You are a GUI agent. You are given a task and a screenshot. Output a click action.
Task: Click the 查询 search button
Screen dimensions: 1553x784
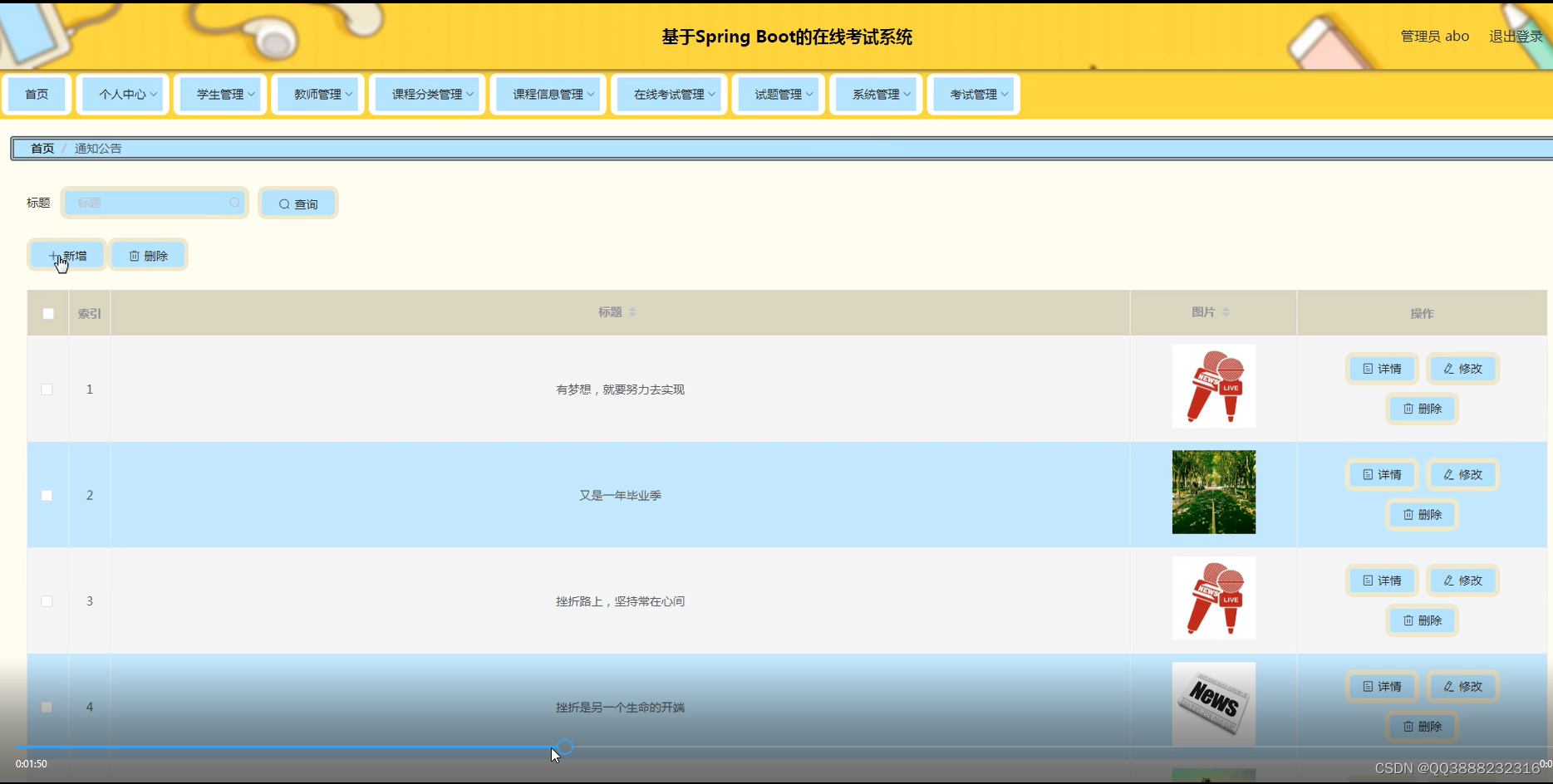pyautogui.click(x=298, y=203)
